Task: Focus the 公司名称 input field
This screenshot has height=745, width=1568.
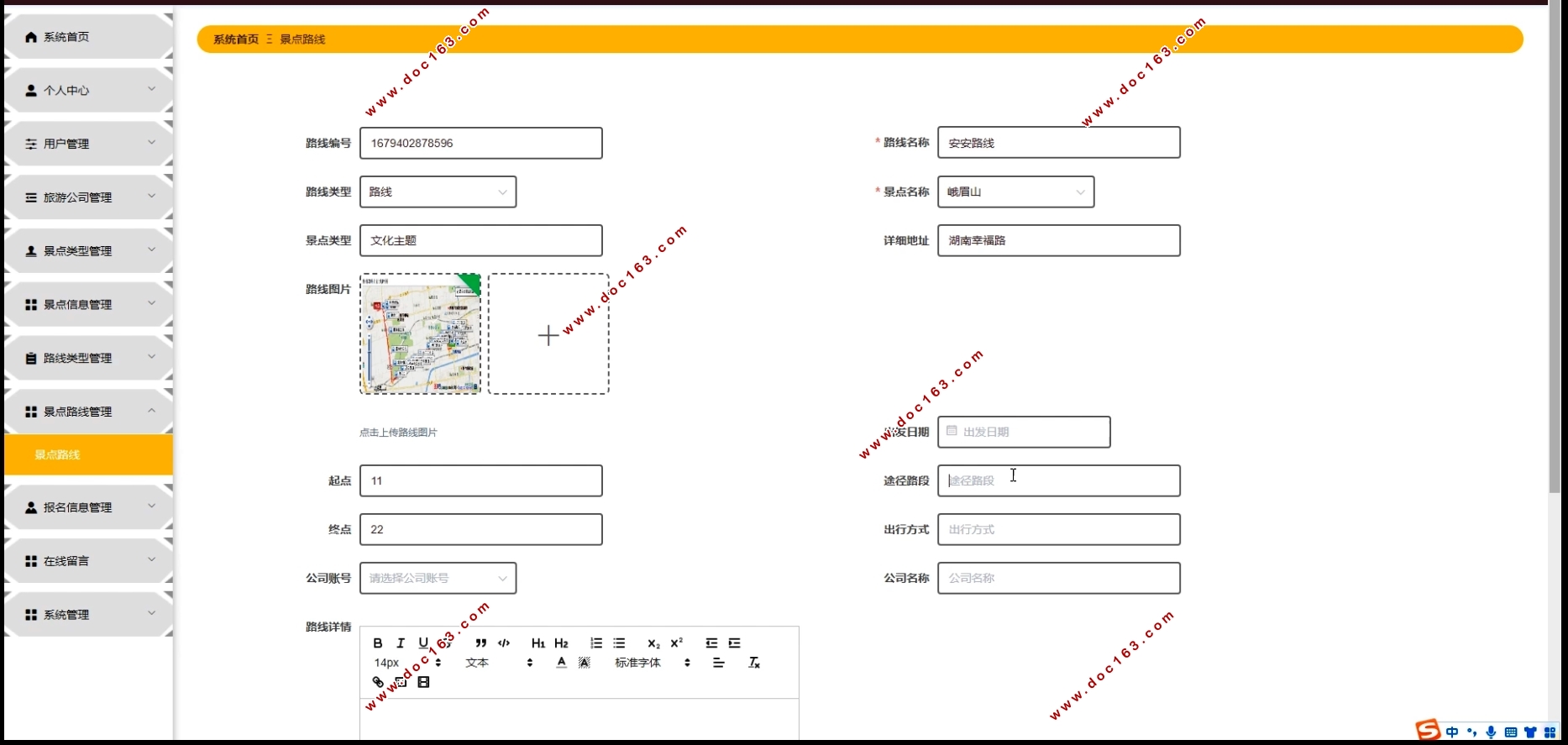Action: click(x=1059, y=578)
